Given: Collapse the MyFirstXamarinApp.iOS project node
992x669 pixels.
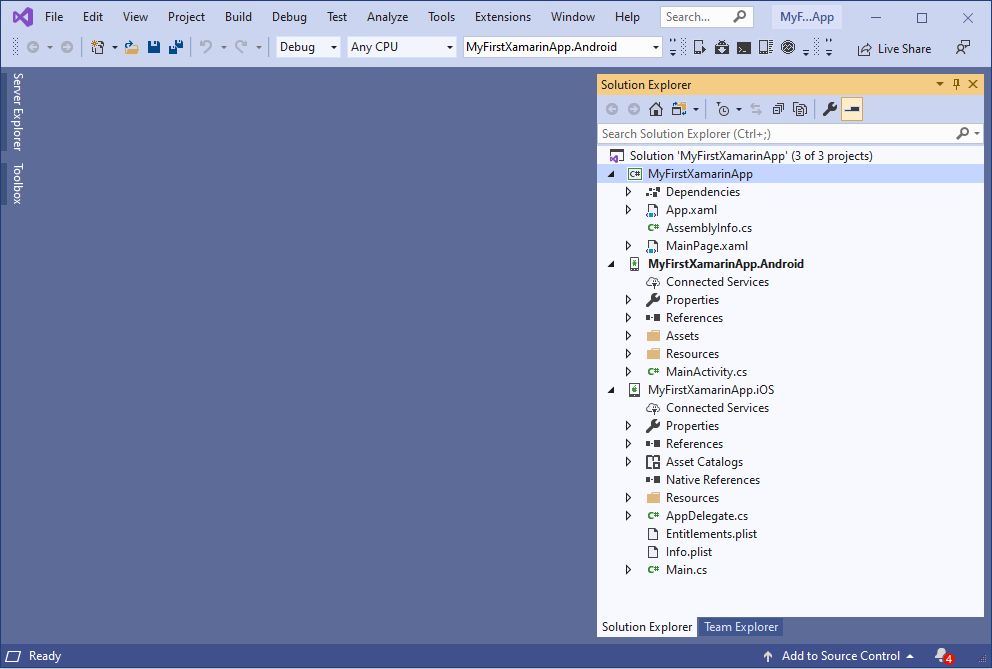Looking at the screenshot, I should (x=612, y=390).
